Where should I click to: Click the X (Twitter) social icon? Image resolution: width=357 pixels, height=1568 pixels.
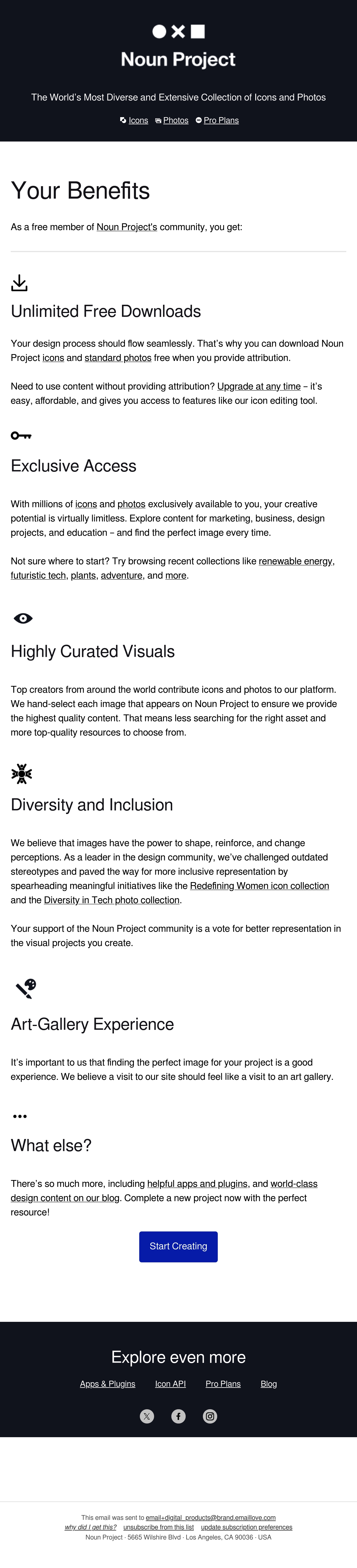coord(147,1416)
